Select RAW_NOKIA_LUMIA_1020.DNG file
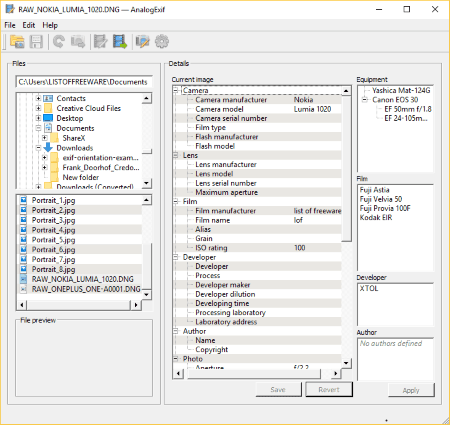The image size is (450, 425). (x=82, y=279)
